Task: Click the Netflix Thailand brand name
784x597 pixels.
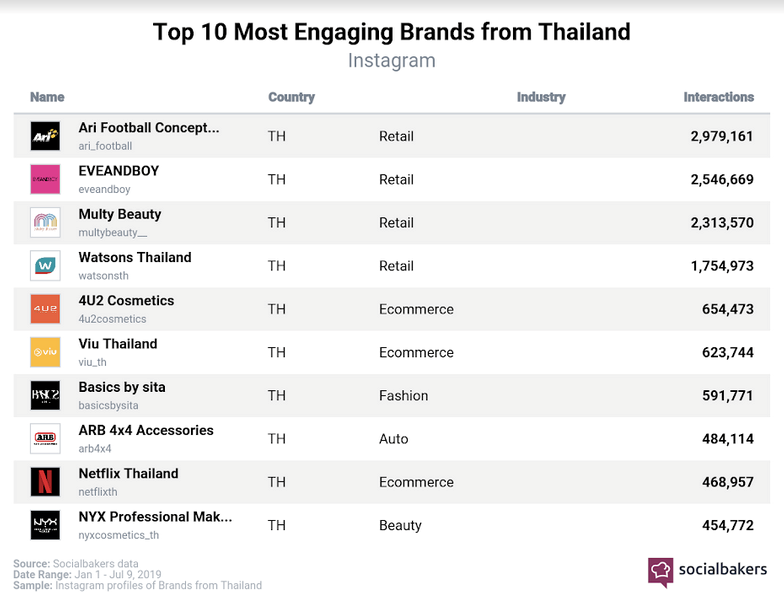Action: pyautogui.click(x=128, y=474)
